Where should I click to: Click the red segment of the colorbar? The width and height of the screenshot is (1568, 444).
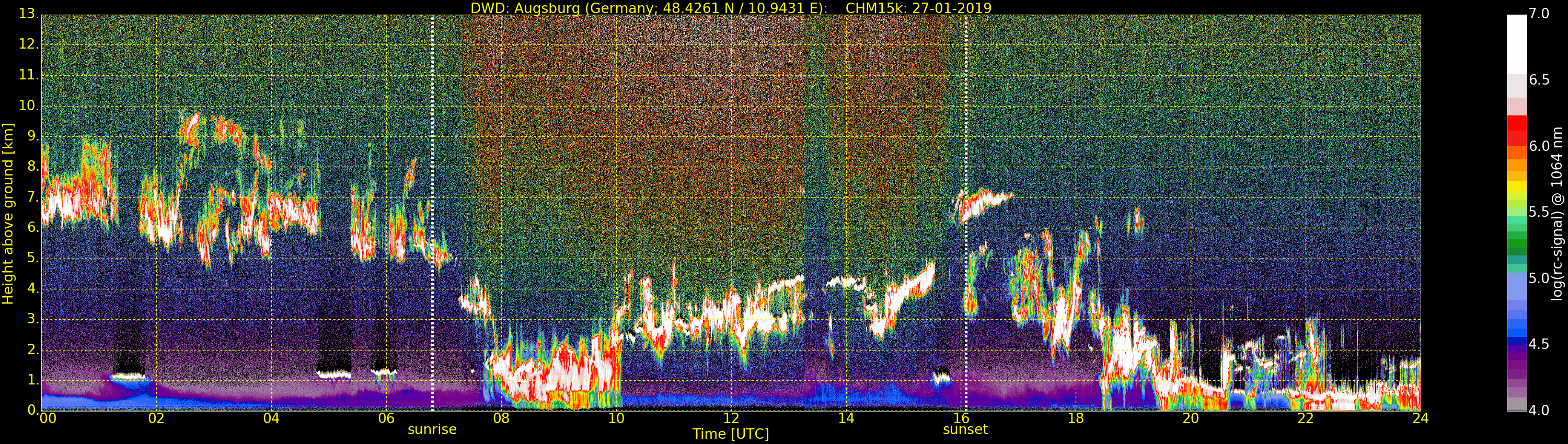point(1516,129)
